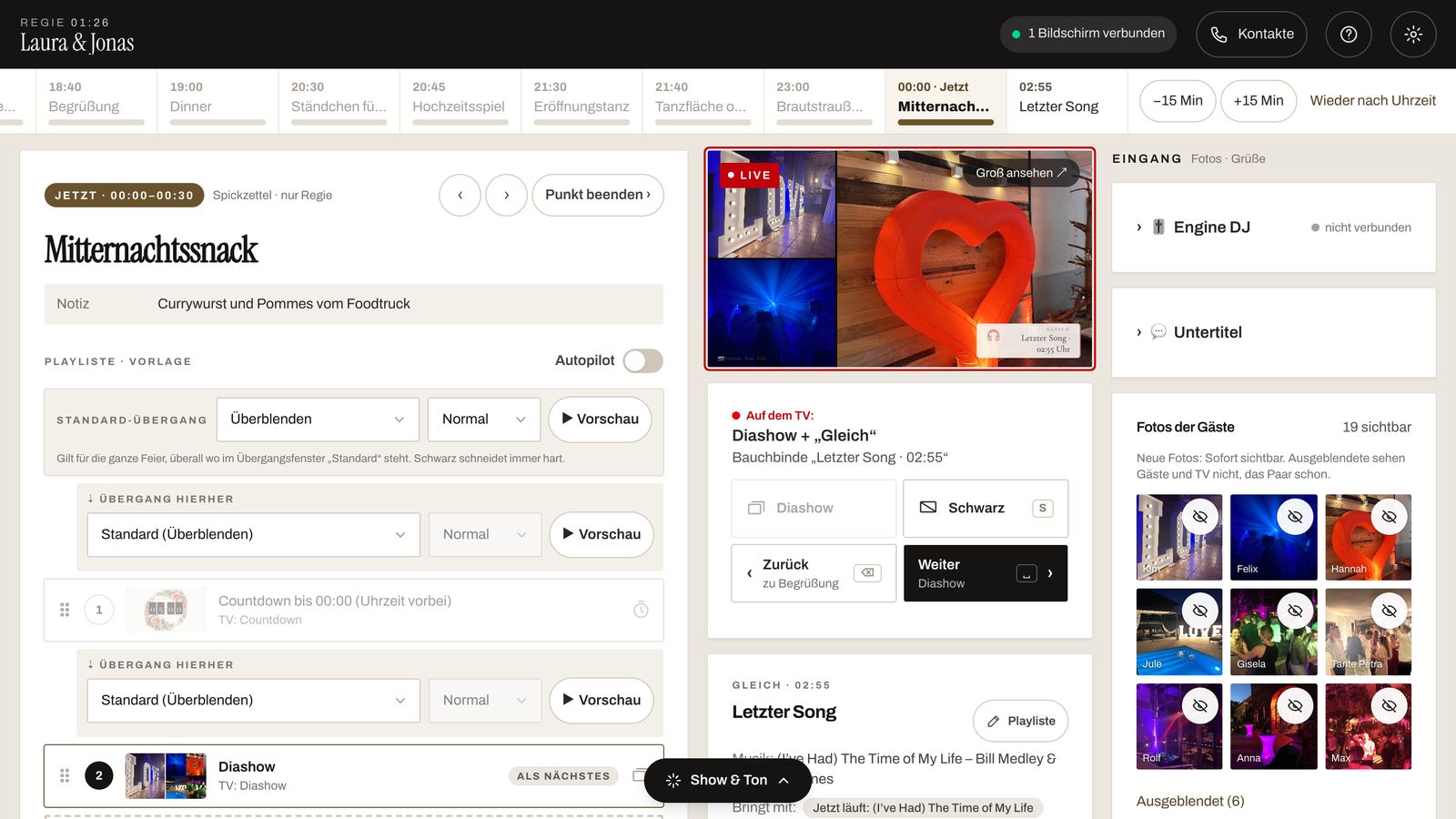Image resolution: width=1456 pixels, height=819 pixels.
Task: Open the Überblenden transition dropdown
Action: (x=318, y=420)
